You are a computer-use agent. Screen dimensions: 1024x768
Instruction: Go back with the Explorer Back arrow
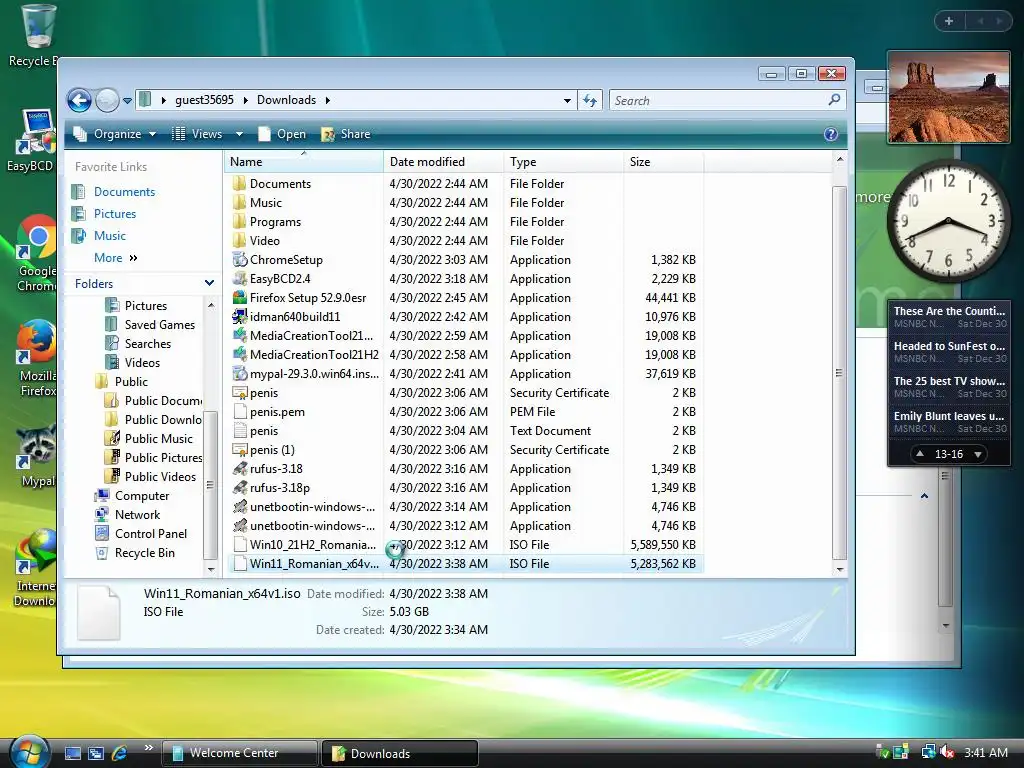80,101
